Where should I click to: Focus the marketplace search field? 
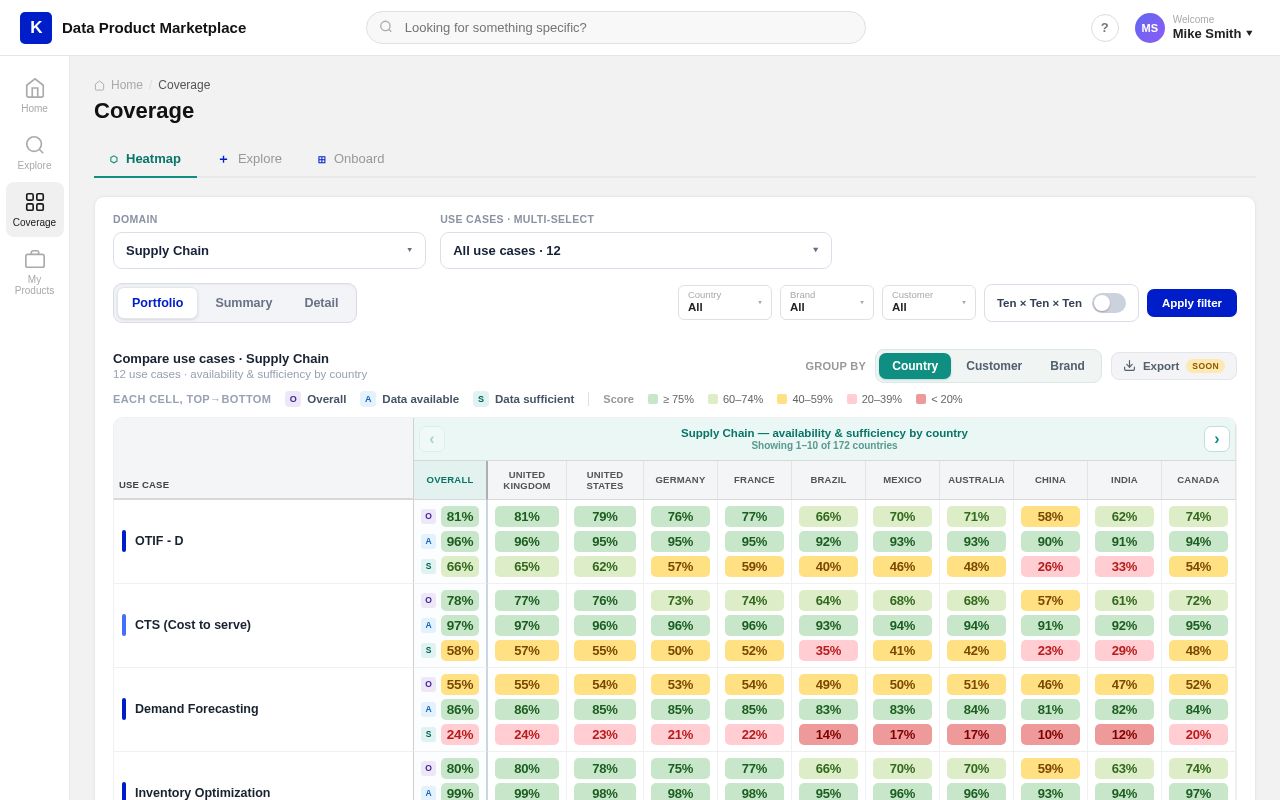click(616, 28)
